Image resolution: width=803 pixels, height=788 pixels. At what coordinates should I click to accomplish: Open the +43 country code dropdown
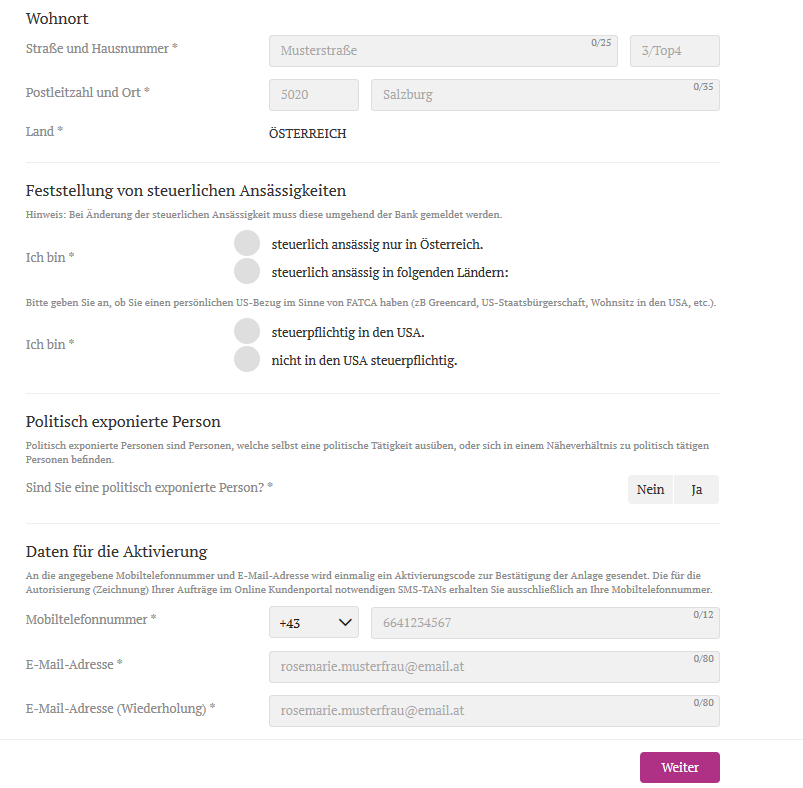coord(314,623)
